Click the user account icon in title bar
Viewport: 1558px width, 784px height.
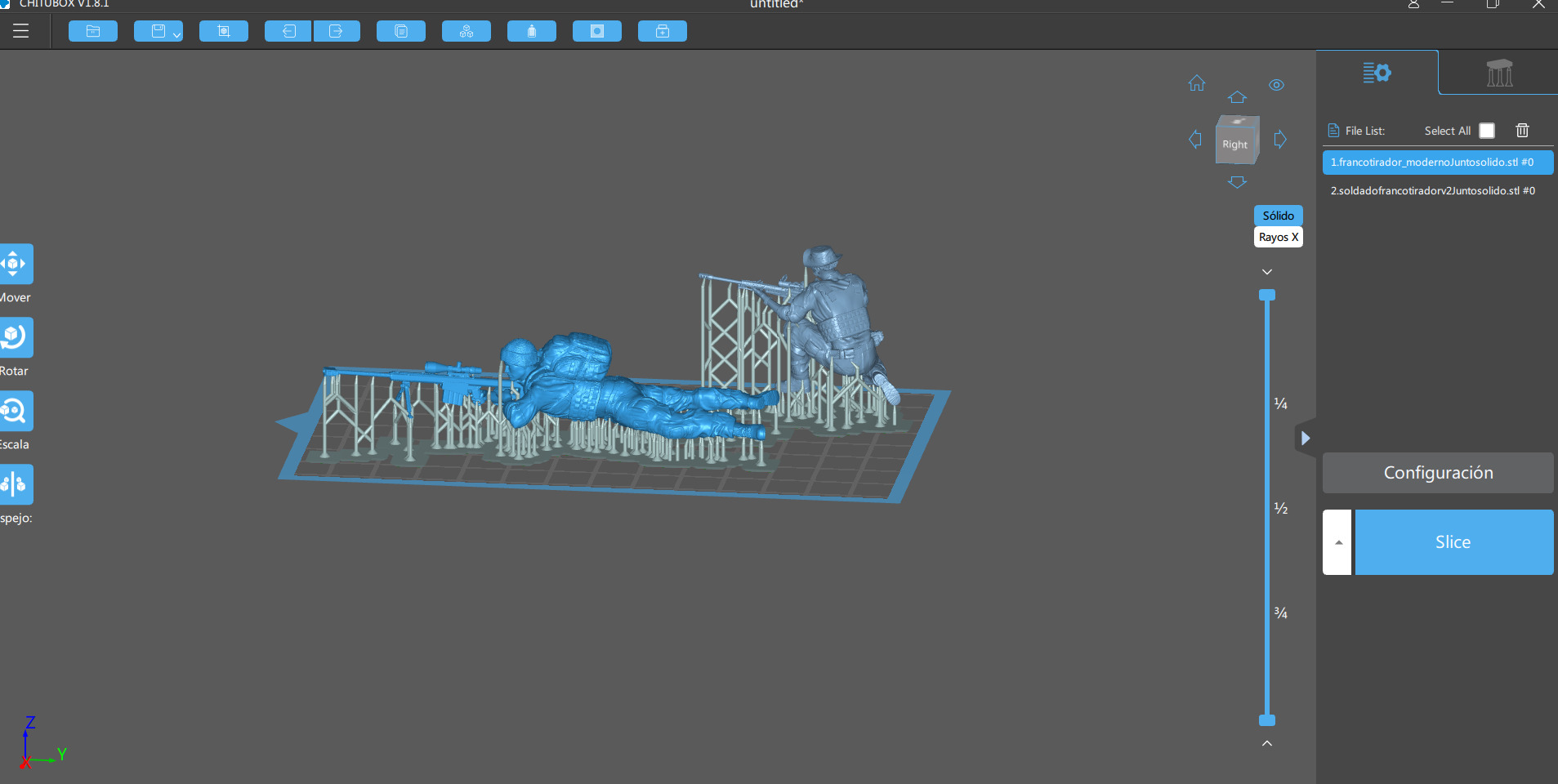pos(1413,4)
